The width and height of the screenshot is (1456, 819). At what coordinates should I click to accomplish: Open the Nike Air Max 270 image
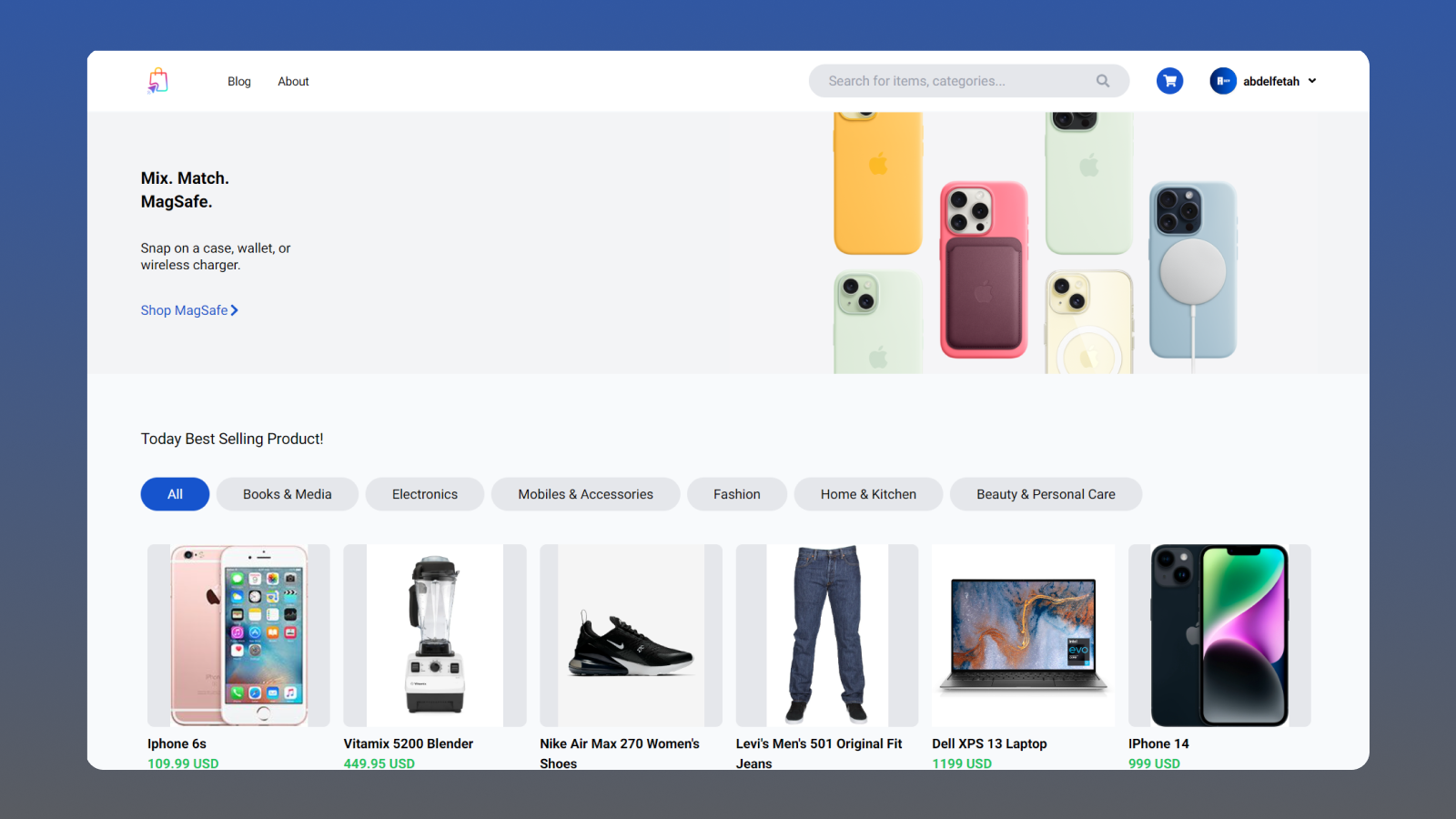click(x=631, y=635)
